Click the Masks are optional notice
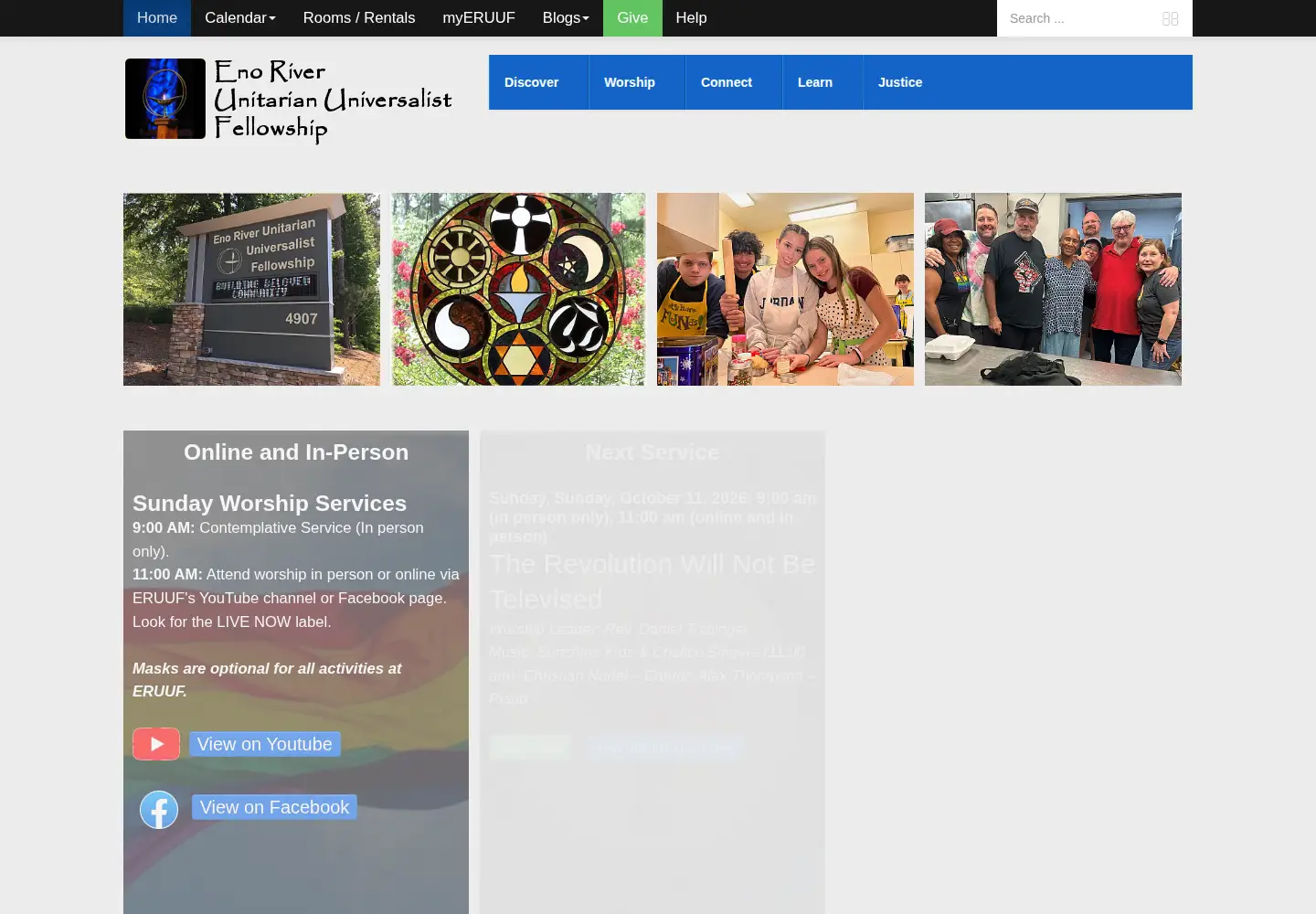 (267, 680)
